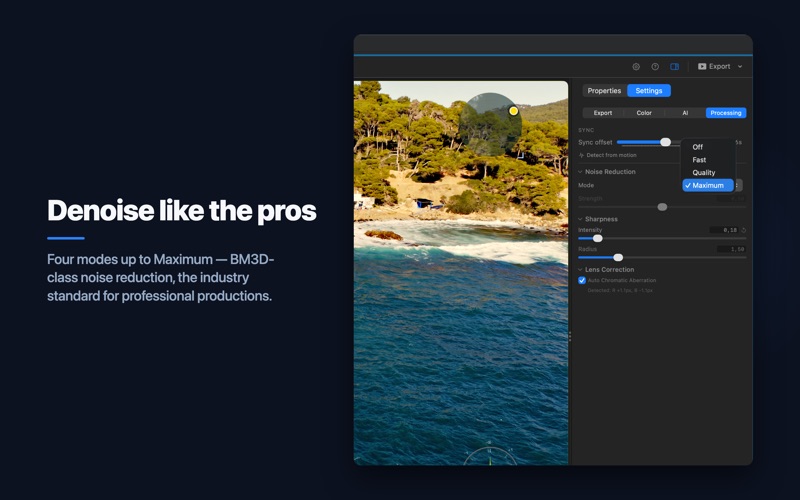The width and height of the screenshot is (800, 500).
Task: Open the settings gear in toolbar
Action: pyautogui.click(x=636, y=66)
